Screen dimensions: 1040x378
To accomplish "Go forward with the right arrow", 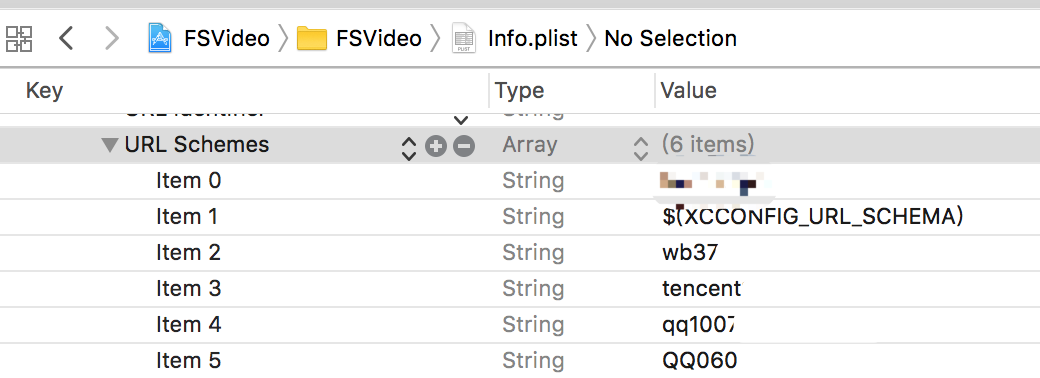I will point(111,38).
